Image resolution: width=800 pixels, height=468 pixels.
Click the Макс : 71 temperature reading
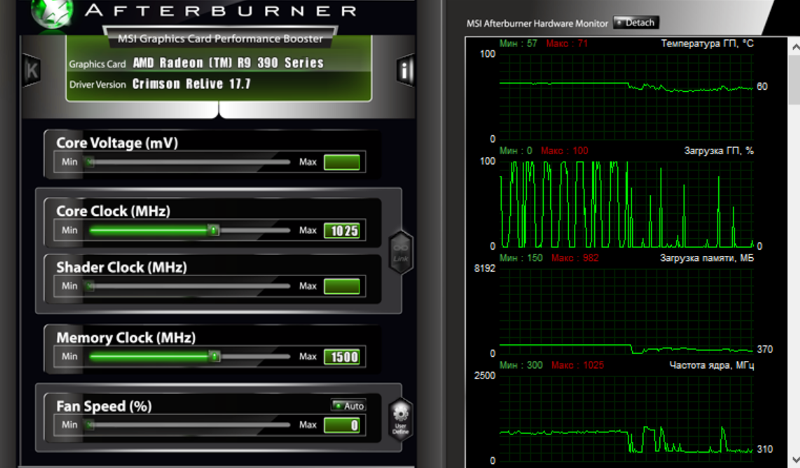coord(567,43)
